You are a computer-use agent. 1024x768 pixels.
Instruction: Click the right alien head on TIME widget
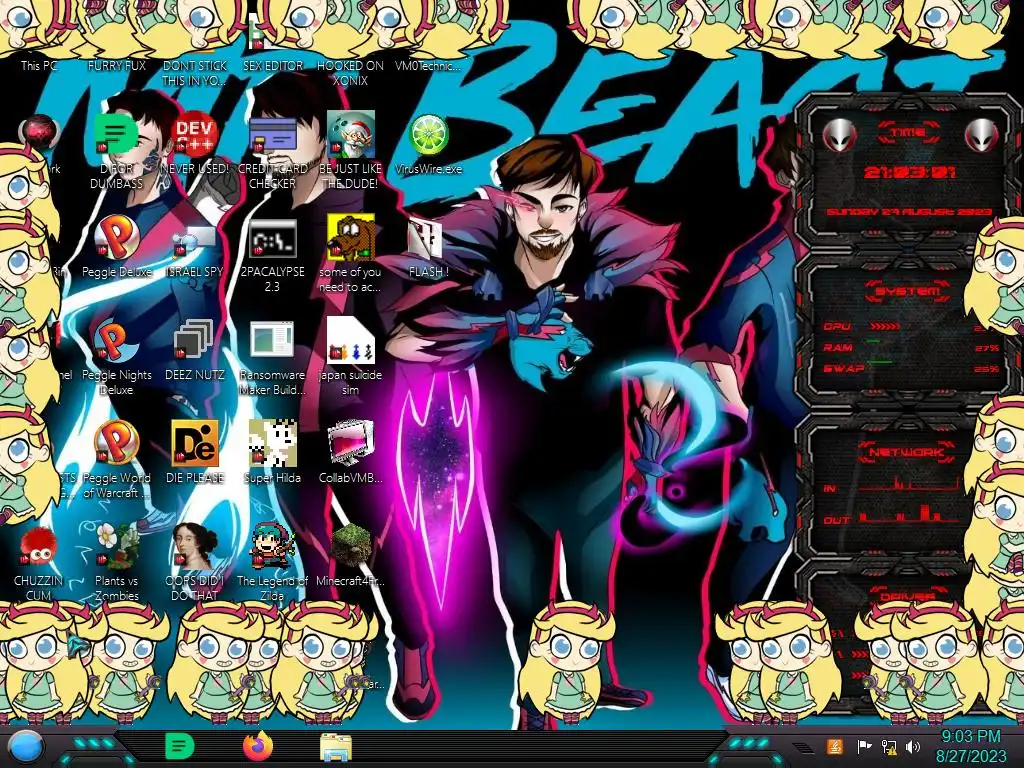pos(982,135)
